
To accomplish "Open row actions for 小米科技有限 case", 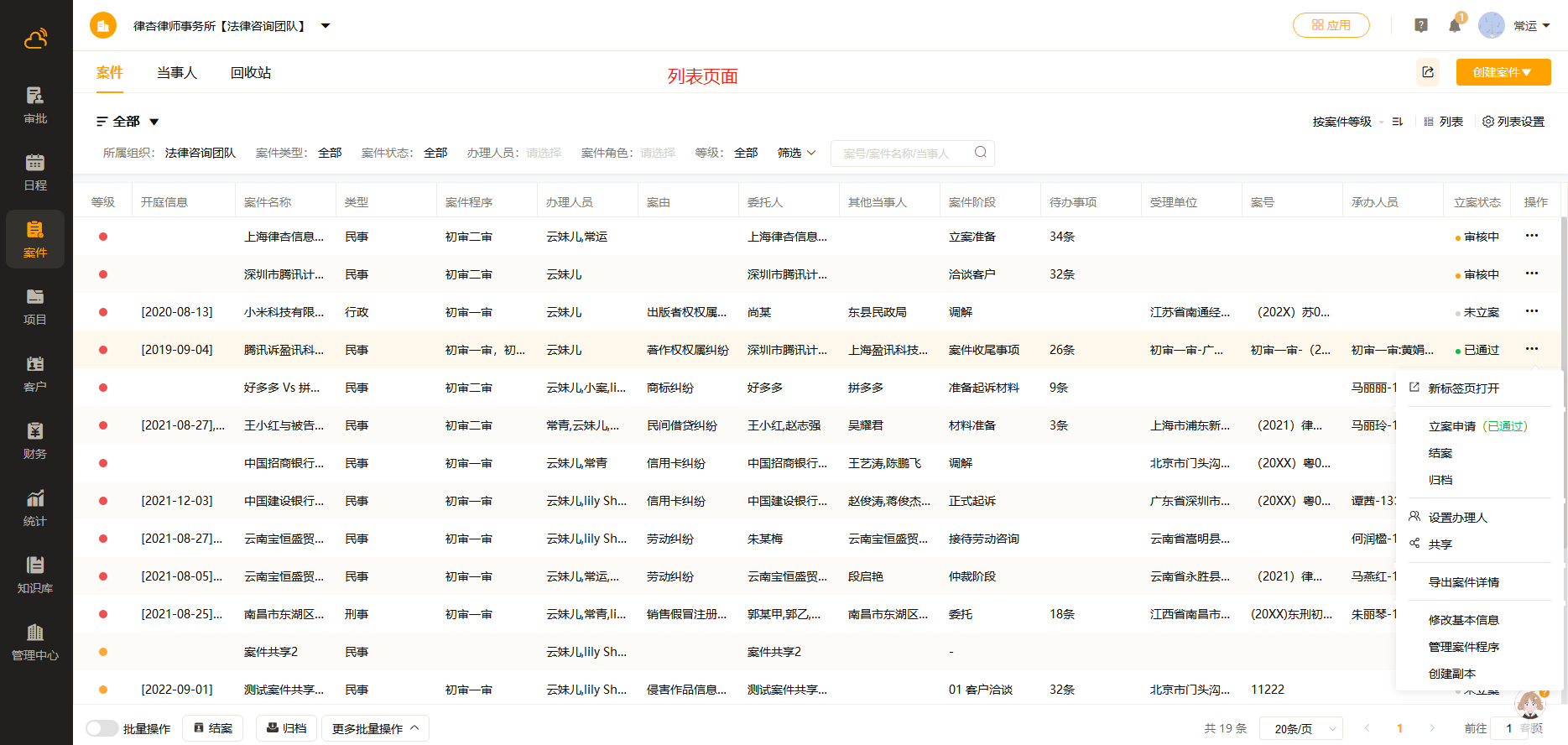I will [1532, 311].
